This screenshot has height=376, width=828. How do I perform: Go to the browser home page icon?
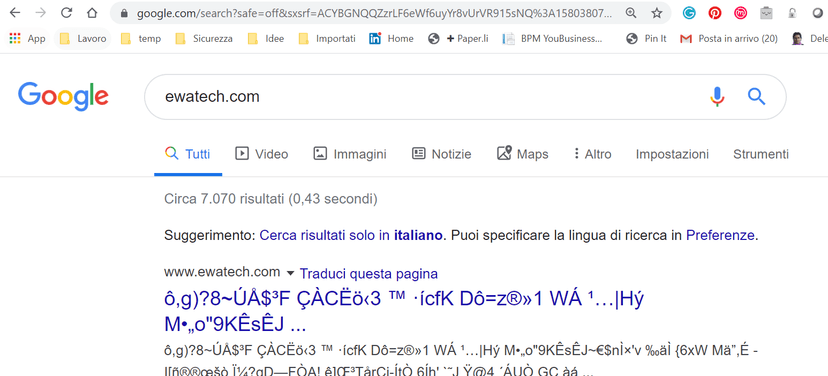coord(92,13)
